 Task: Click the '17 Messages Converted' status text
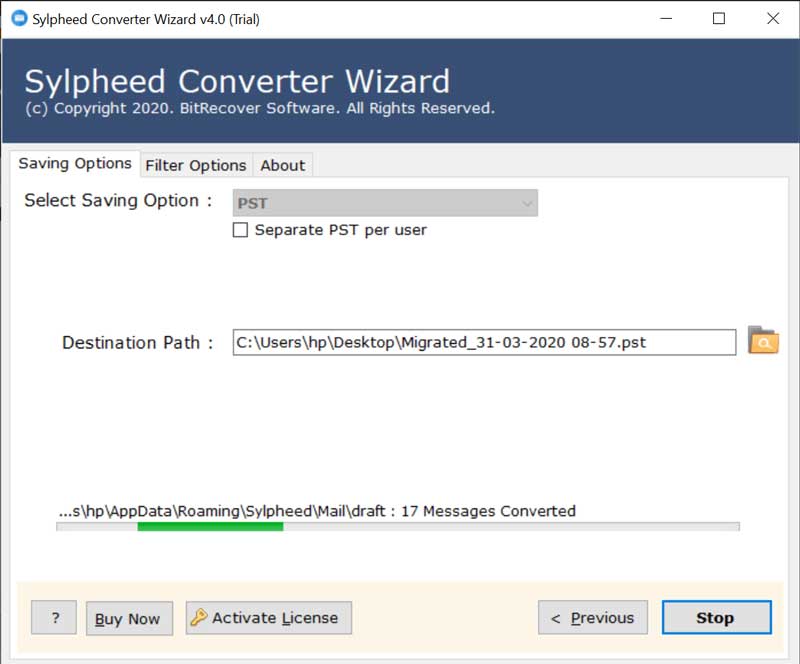[x=488, y=511]
